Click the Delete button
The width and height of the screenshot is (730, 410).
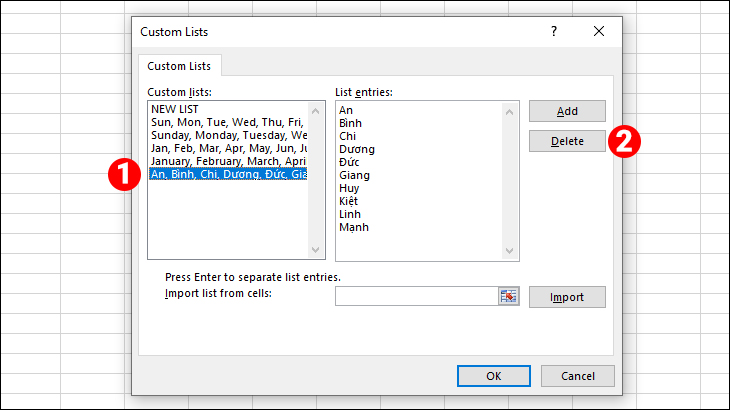(567, 141)
